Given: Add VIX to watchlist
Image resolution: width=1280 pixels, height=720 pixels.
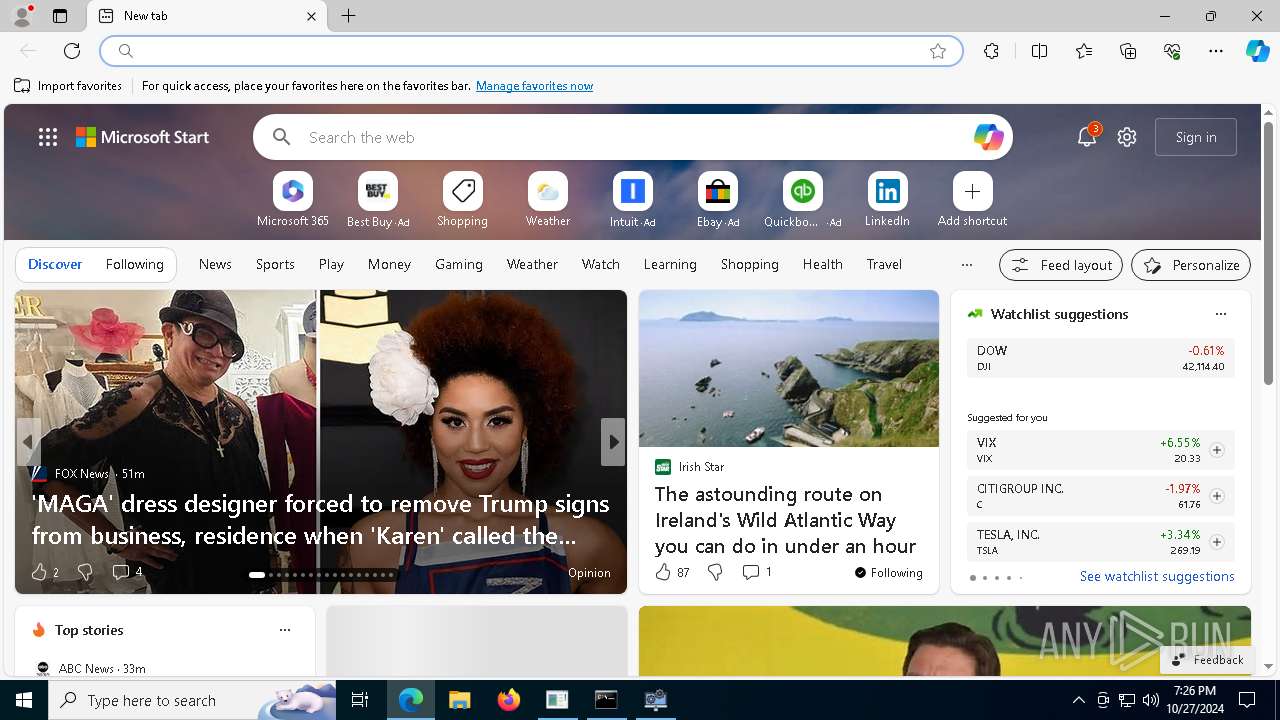Looking at the screenshot, I should click(x=1216, y=450).
